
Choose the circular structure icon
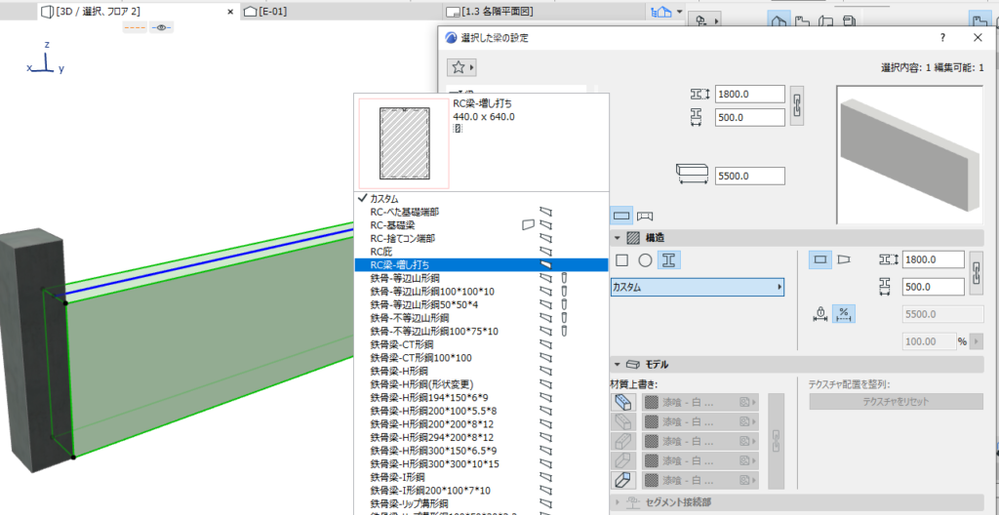tap(645, 260)
